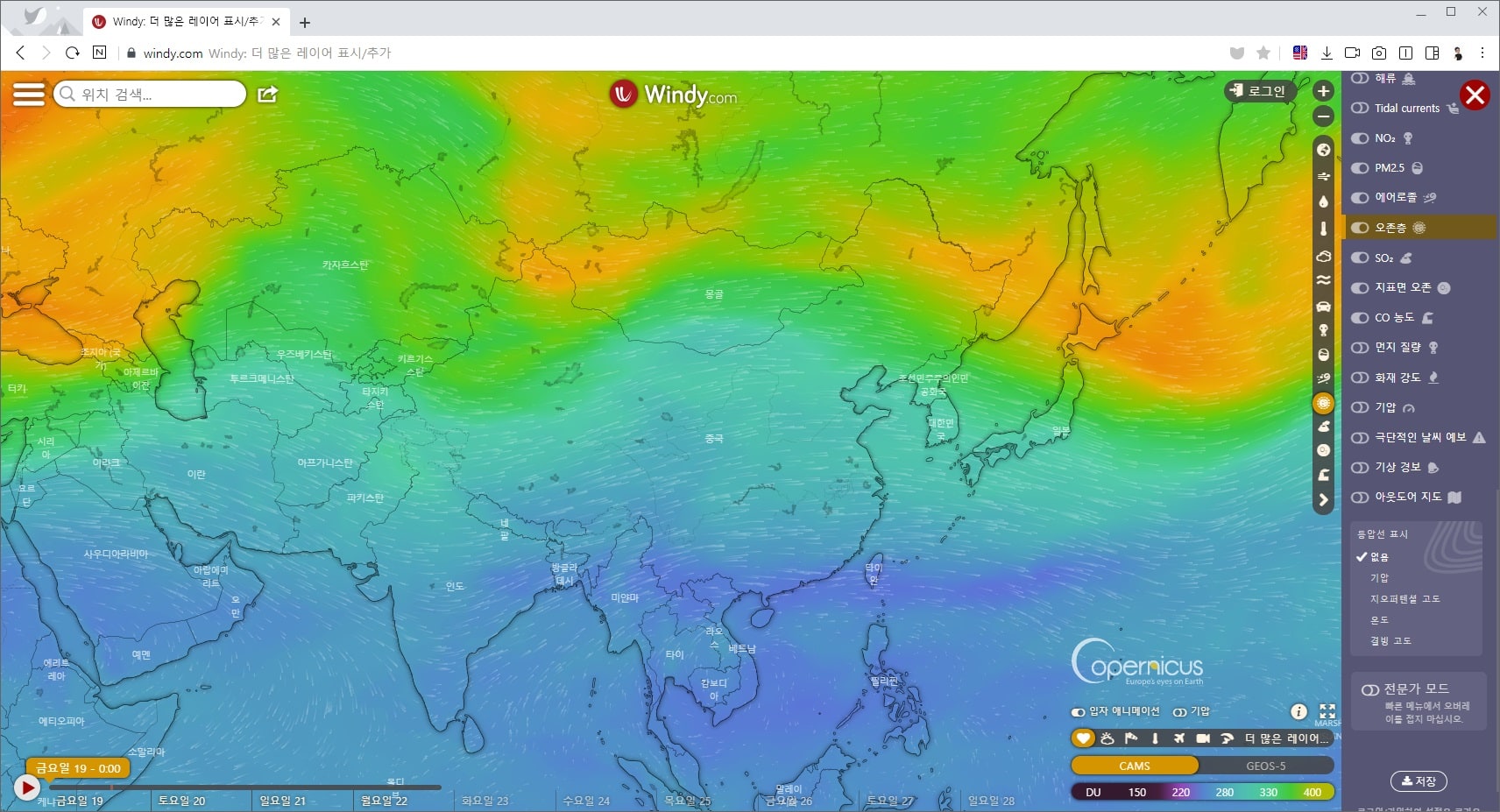This screenshot has width=1500, height=812.
Task: Reload the page in the browser
Action: point(73,53)
